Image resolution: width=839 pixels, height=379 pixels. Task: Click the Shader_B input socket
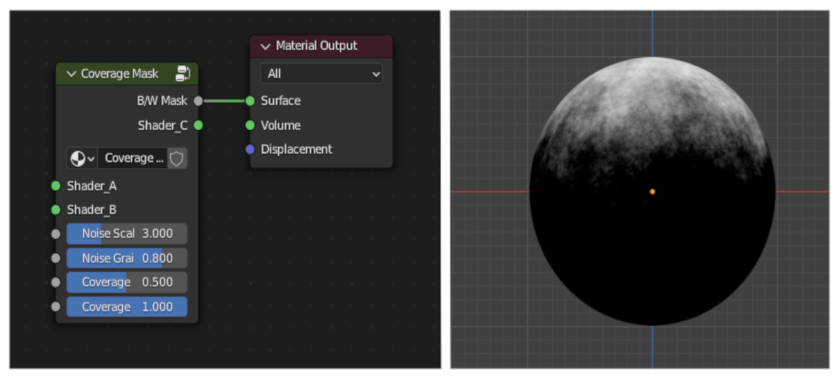pos(56,210)
